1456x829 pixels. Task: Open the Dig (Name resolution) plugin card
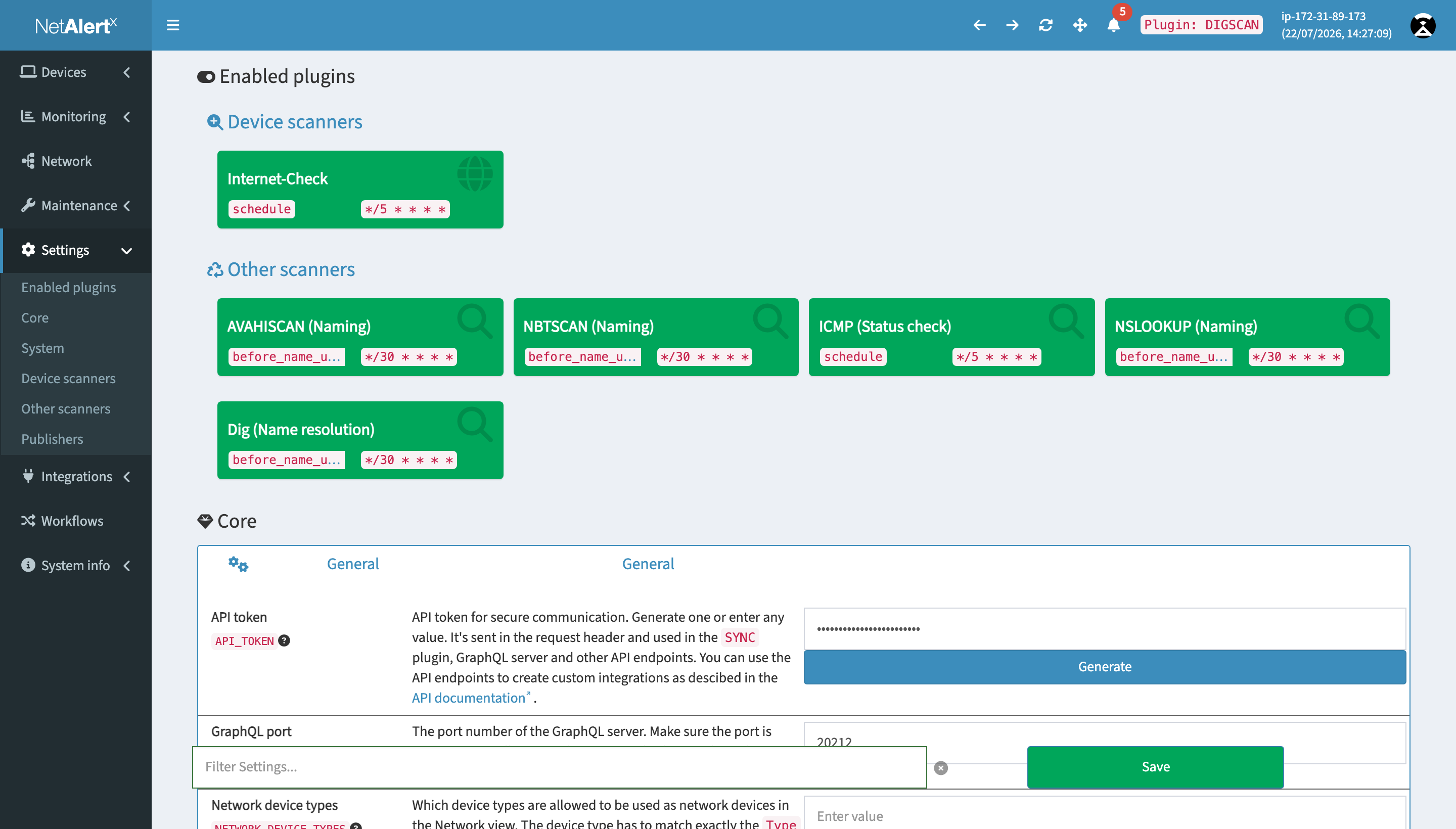[360, 440]
